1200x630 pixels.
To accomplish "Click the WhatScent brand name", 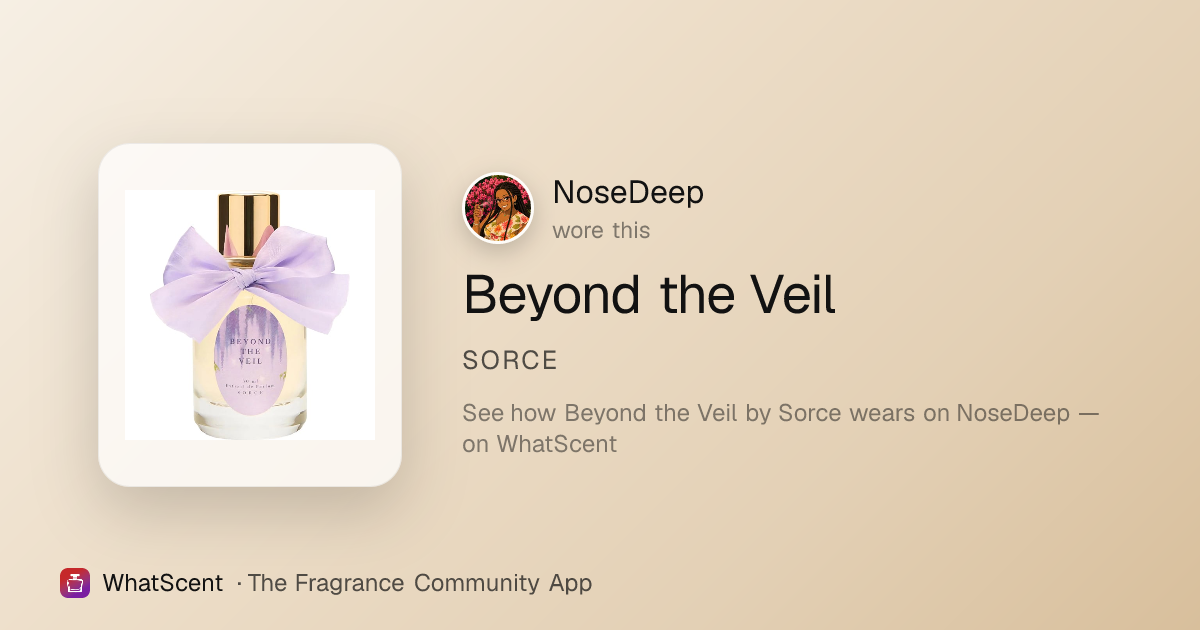I will (162, 583).
